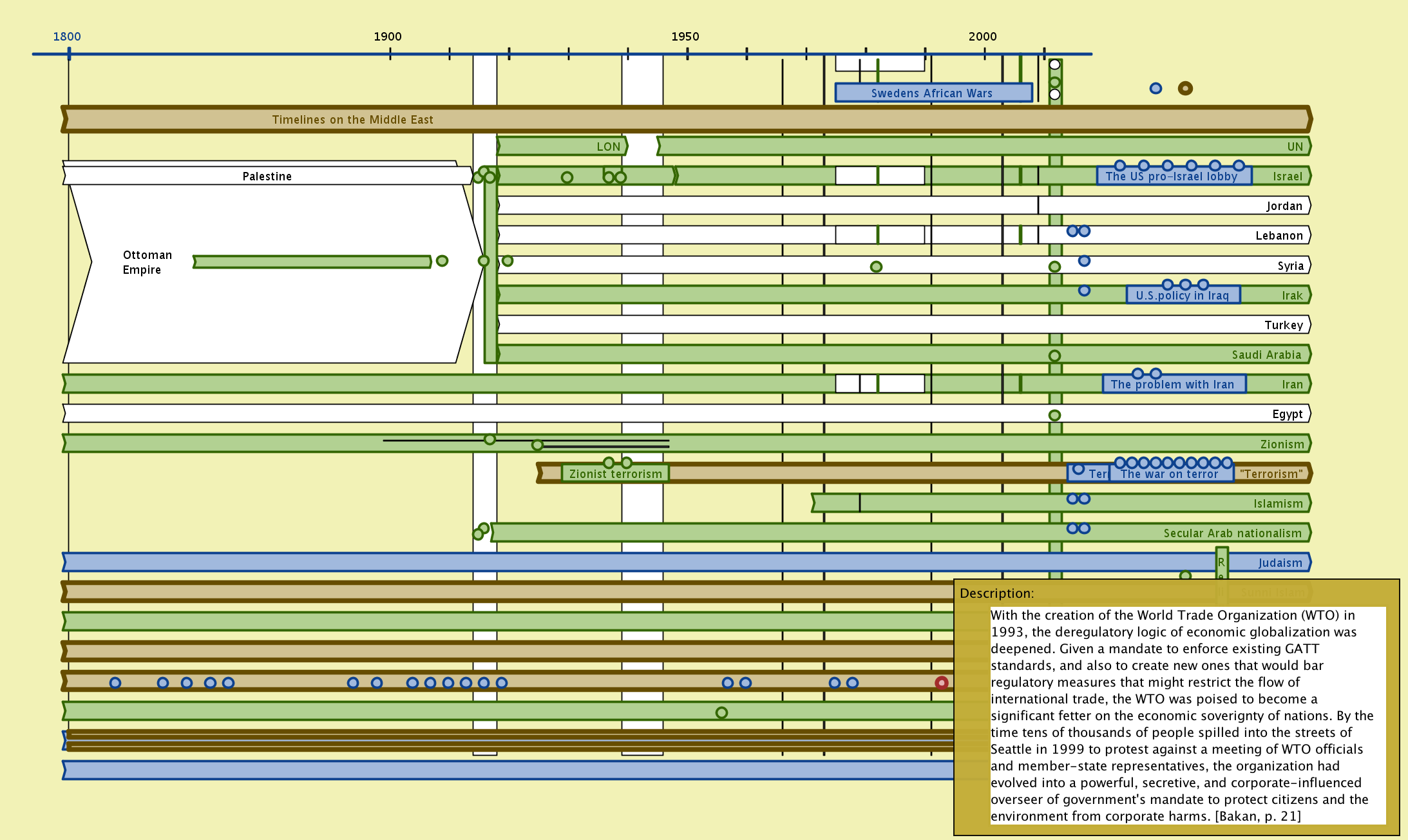Select the U.S.policy in Iraq box
This screenshot has width=1408, height=840.
click(x=1183, y=296)
